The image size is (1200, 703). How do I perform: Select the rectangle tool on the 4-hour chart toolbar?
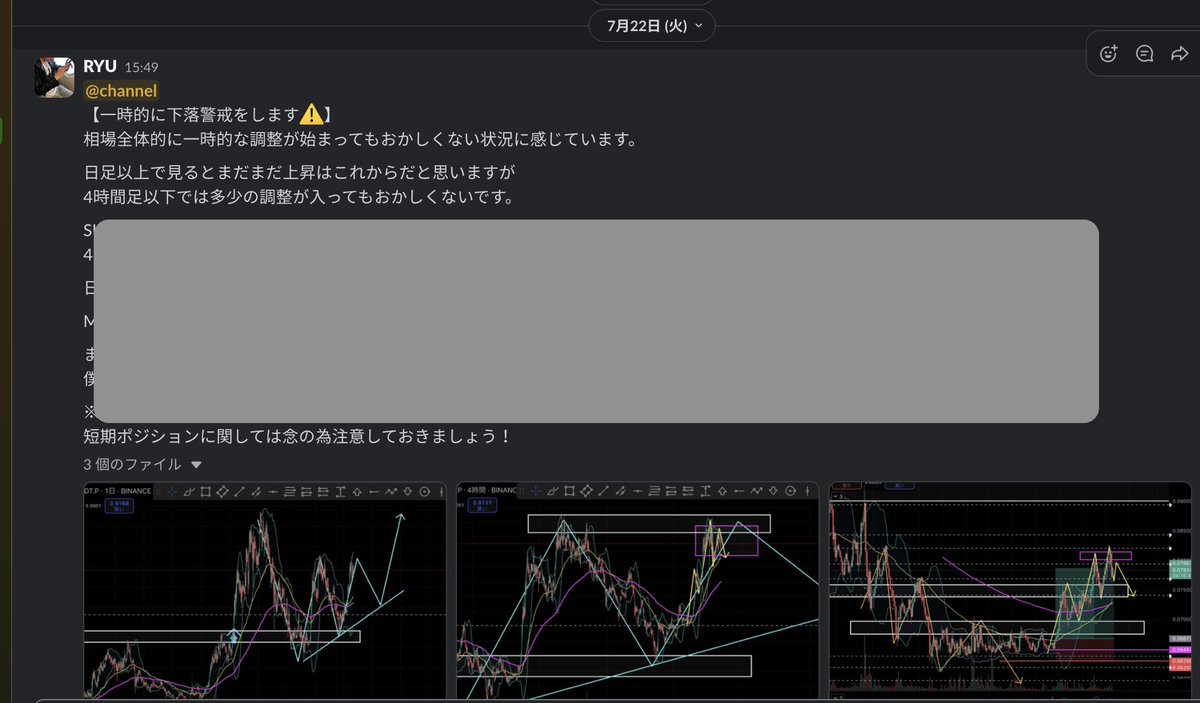pos(569,490)
